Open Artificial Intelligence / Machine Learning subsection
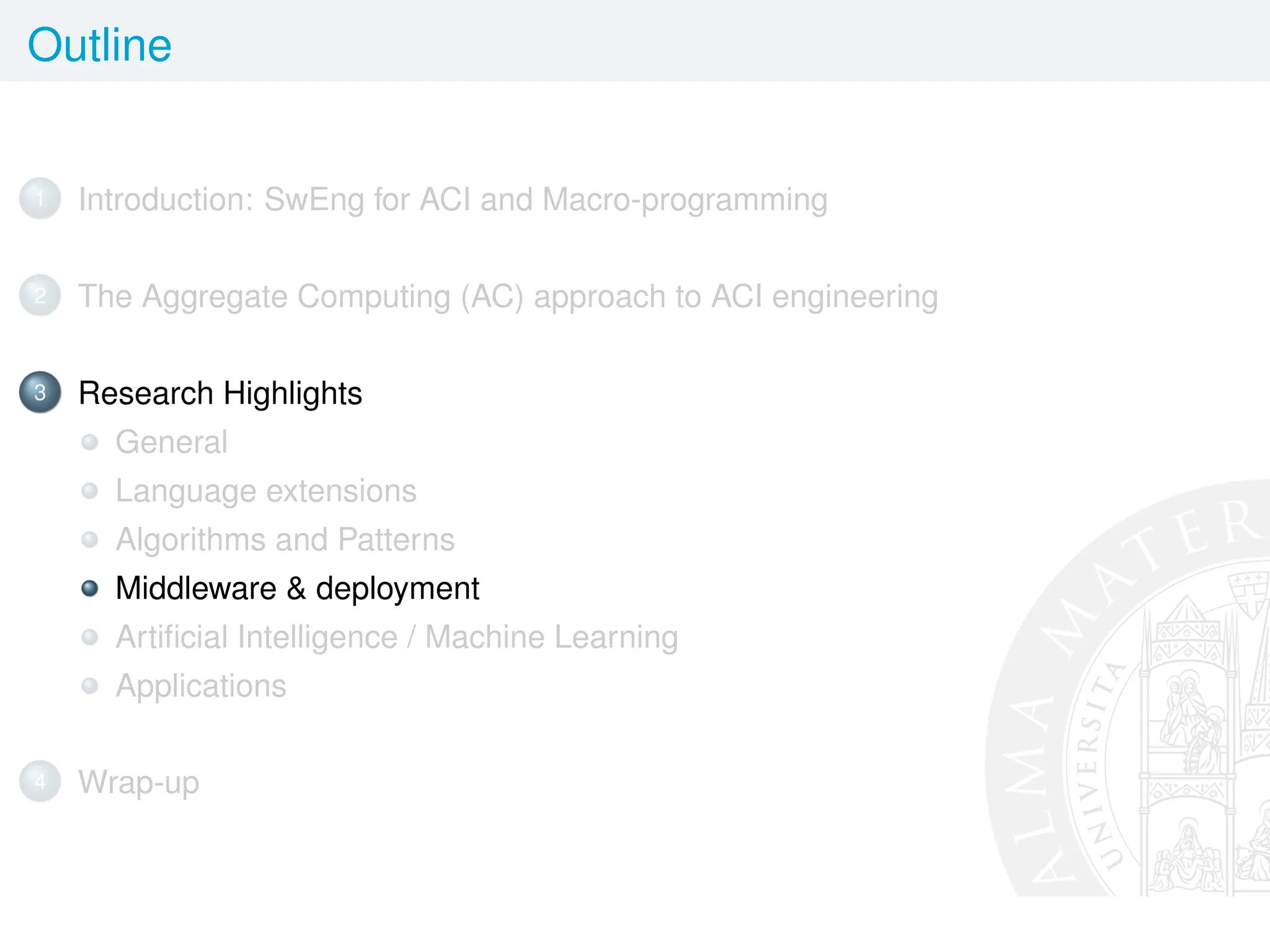 397,637
